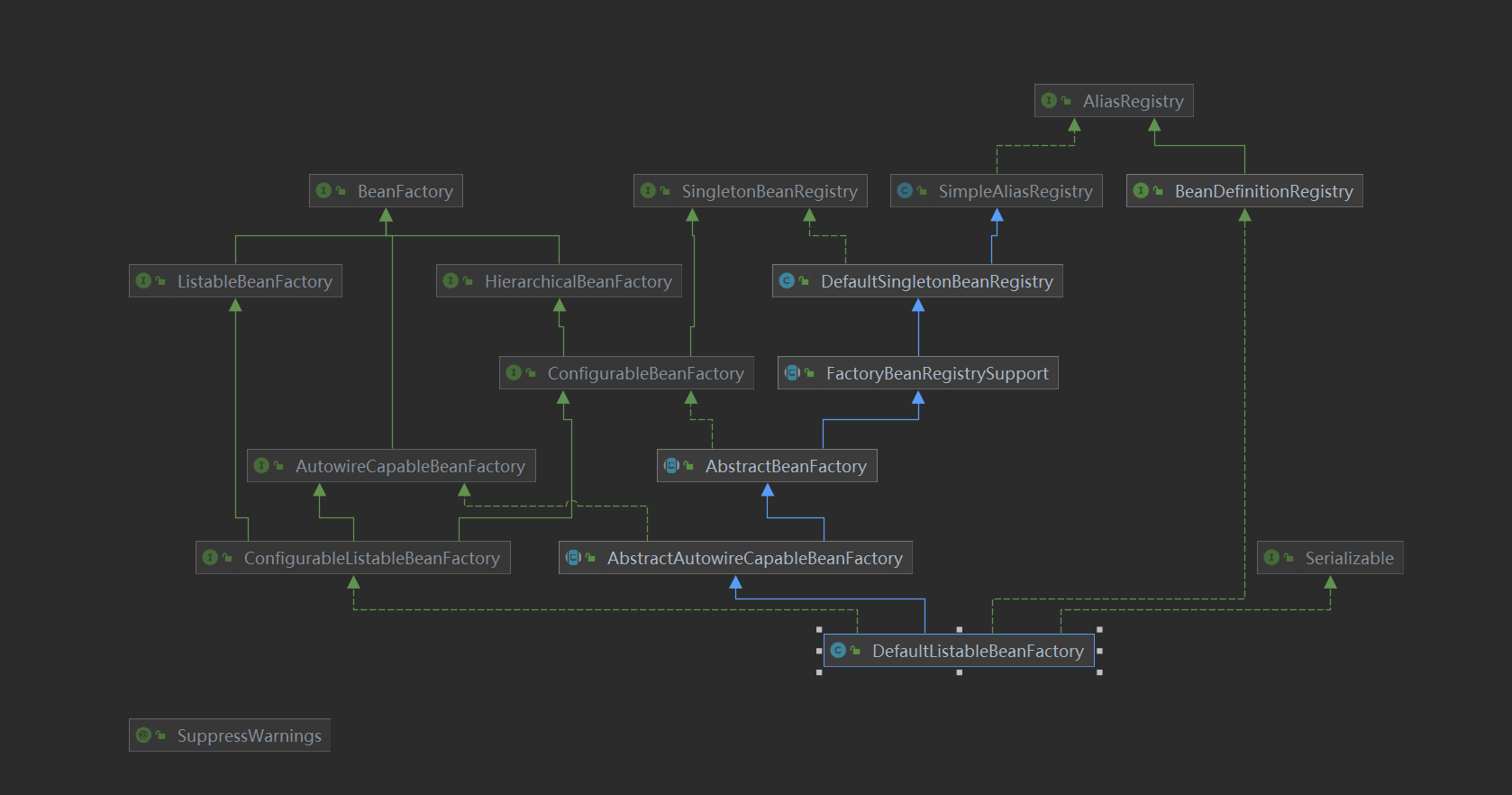Select the Serializable interface node
This screenshot has width=1512, height=795.
(1330, 558)
